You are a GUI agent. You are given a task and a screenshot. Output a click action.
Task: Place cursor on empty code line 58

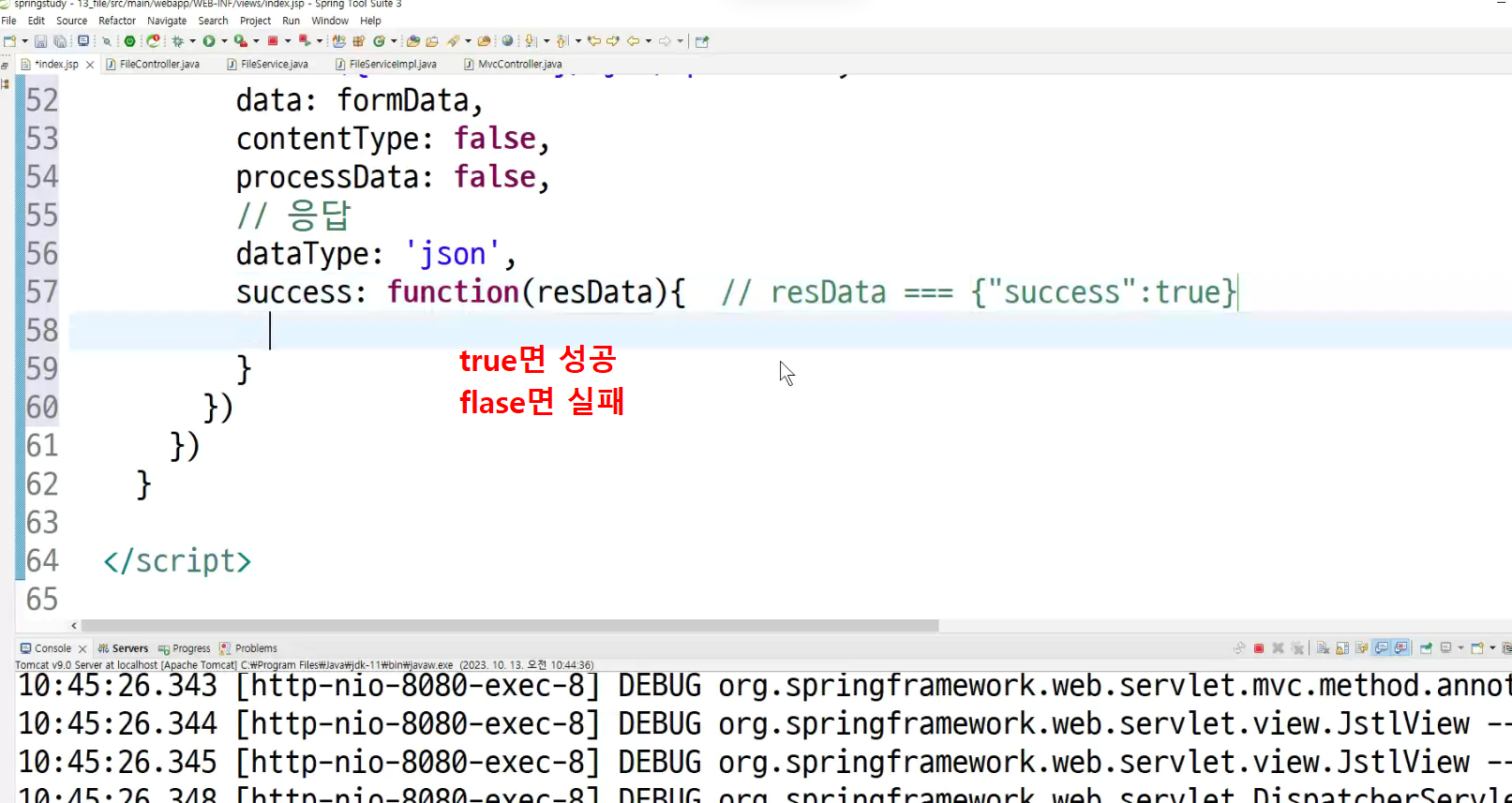[789, 331]
